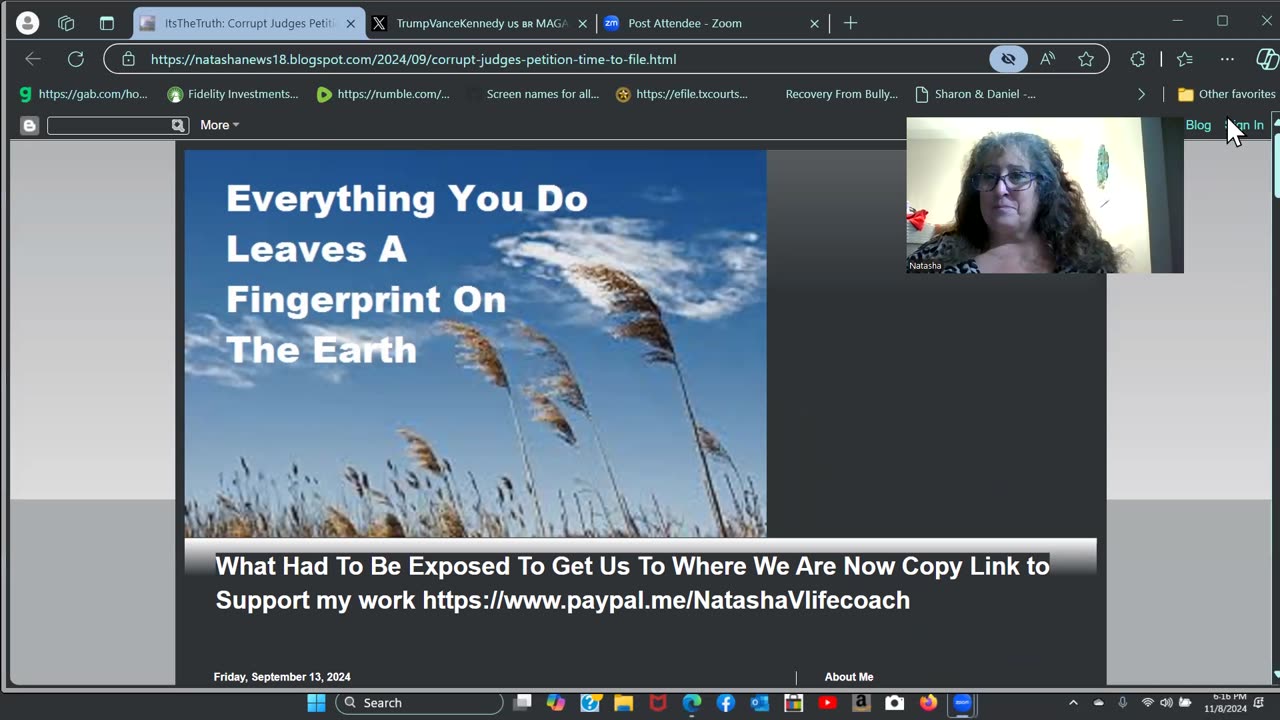
Task: Open YouTube from the taskbar
Action: click(828, 703)
